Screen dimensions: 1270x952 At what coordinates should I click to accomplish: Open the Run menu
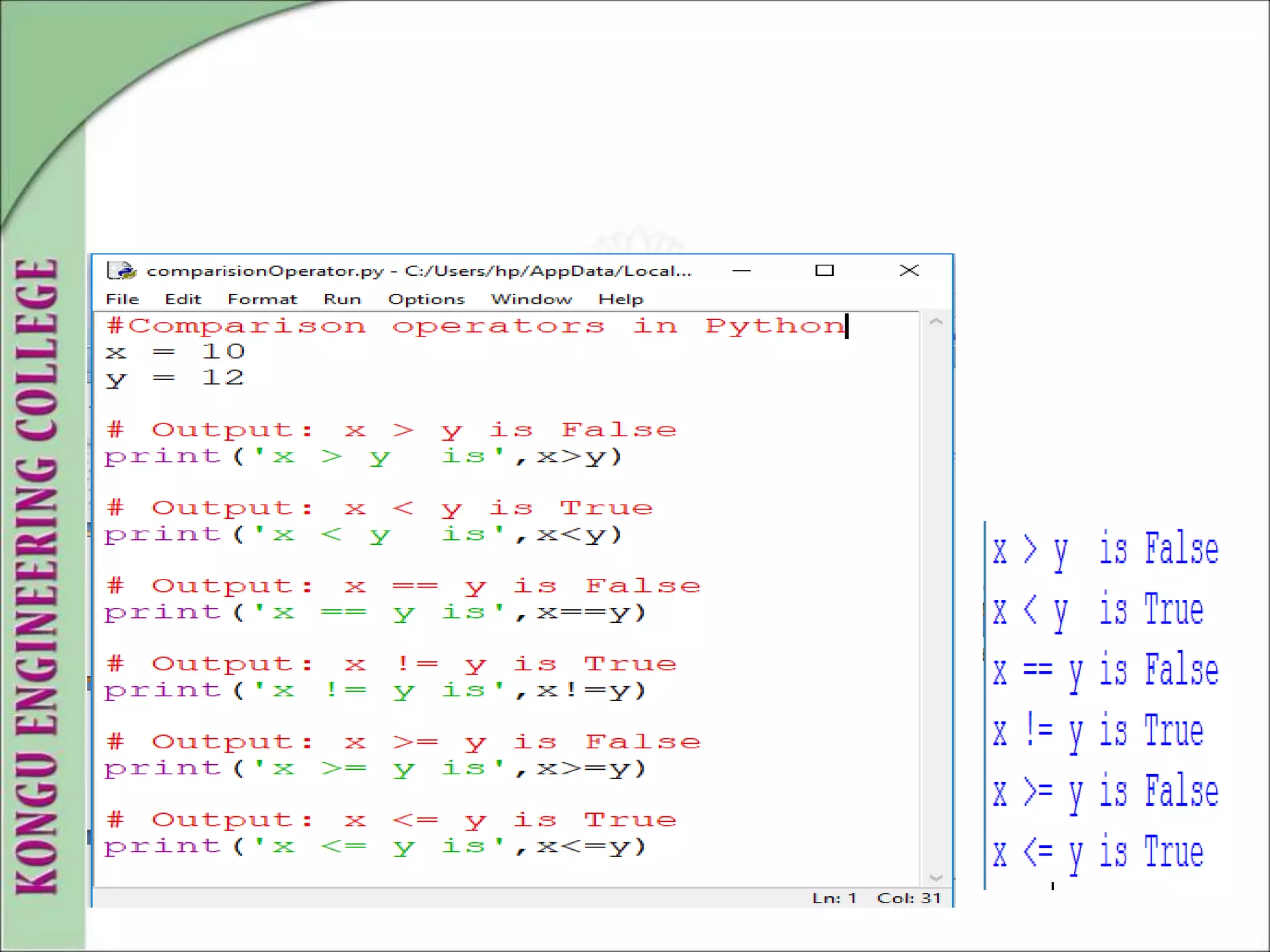tap(342, 299)
